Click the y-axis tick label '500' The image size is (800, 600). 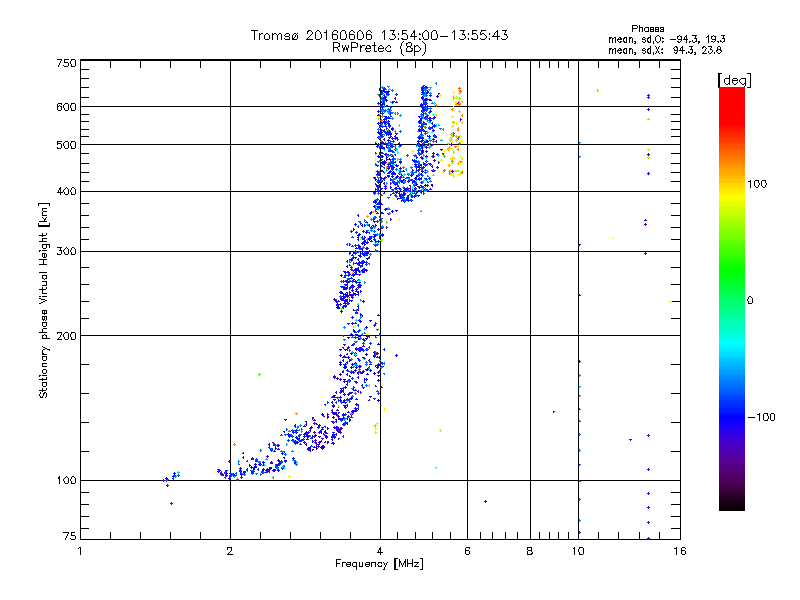(66, 145)
